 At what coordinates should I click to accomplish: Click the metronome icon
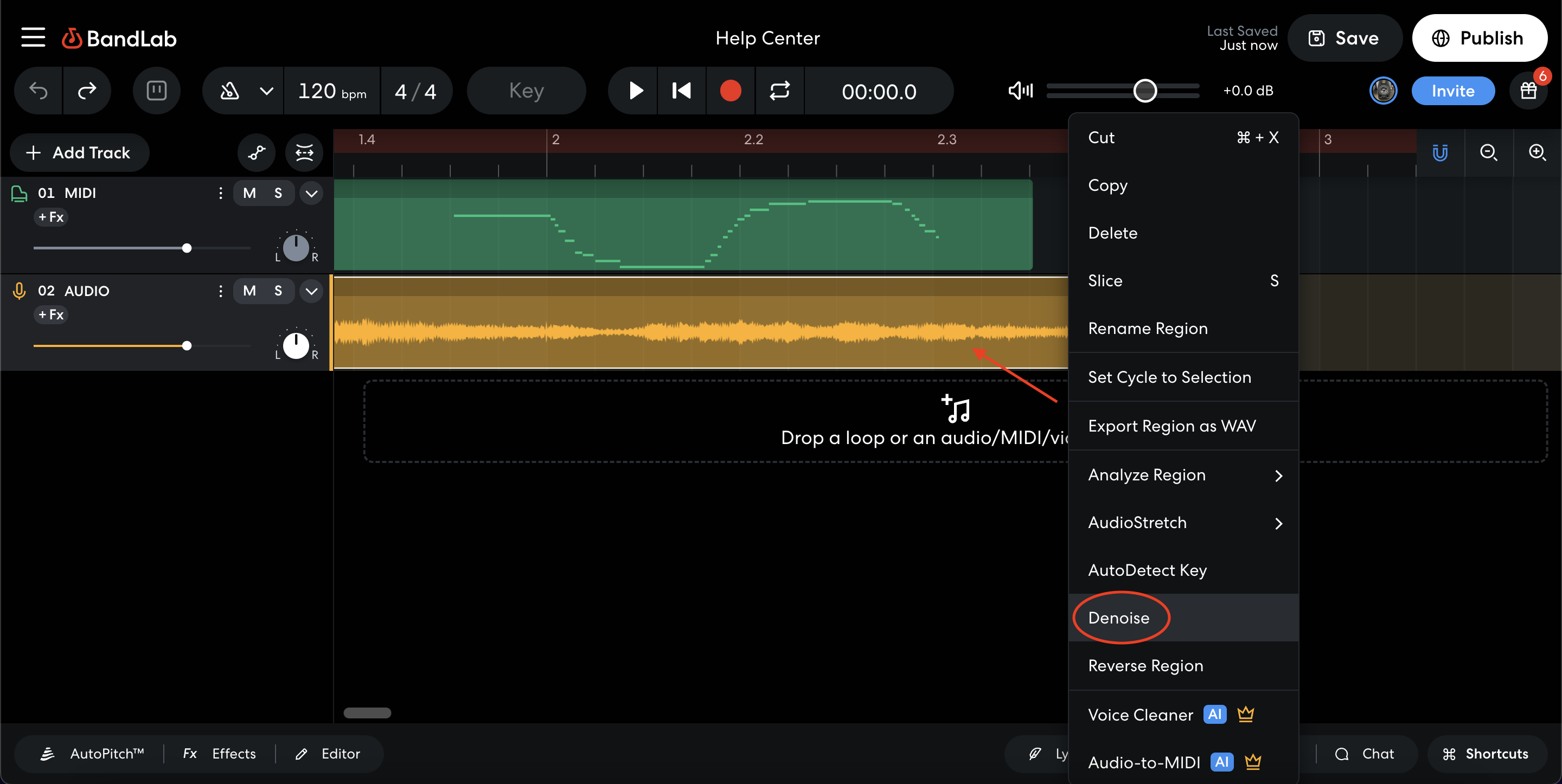(229, 91)
